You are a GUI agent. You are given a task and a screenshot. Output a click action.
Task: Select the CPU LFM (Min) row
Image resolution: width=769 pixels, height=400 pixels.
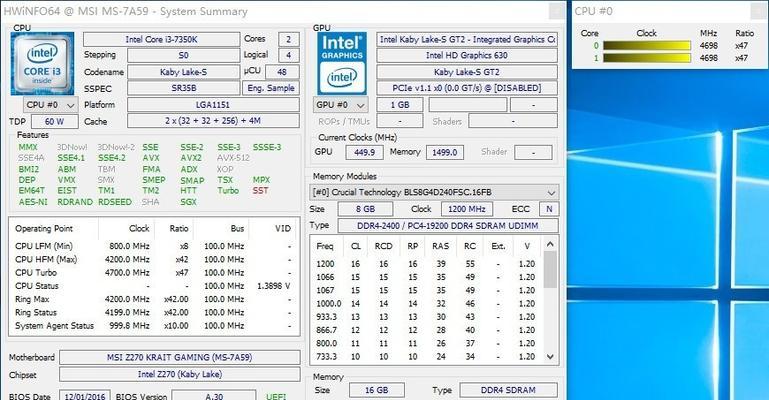pos(154,246)
